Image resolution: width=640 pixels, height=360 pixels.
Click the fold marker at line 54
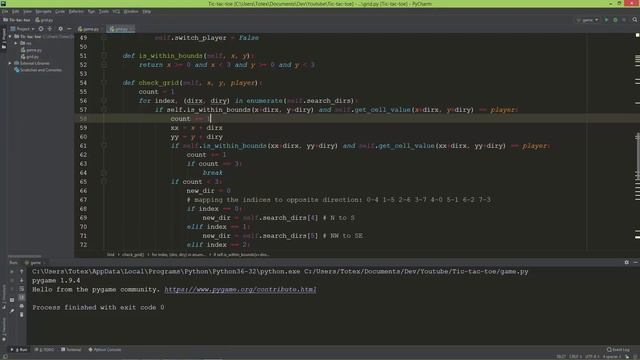(x=104, y=83)
